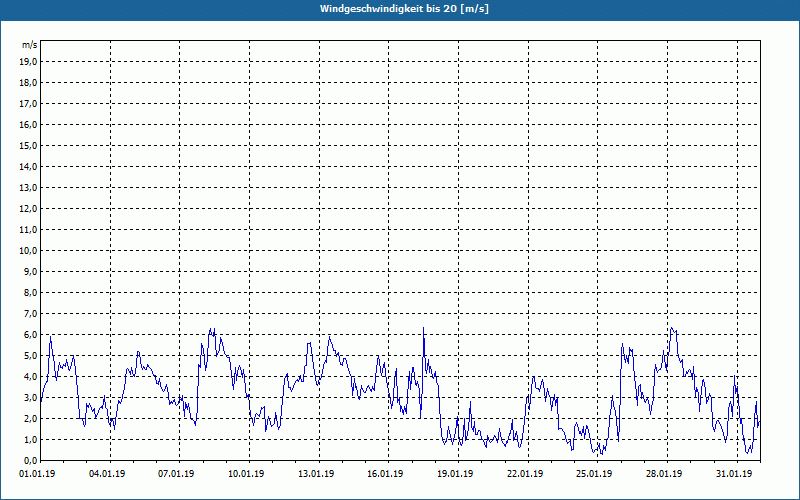Viewport: 800px width, 500px height.
Task: Select the 8,0 y-axis label
Action: (x=30, y=292)
